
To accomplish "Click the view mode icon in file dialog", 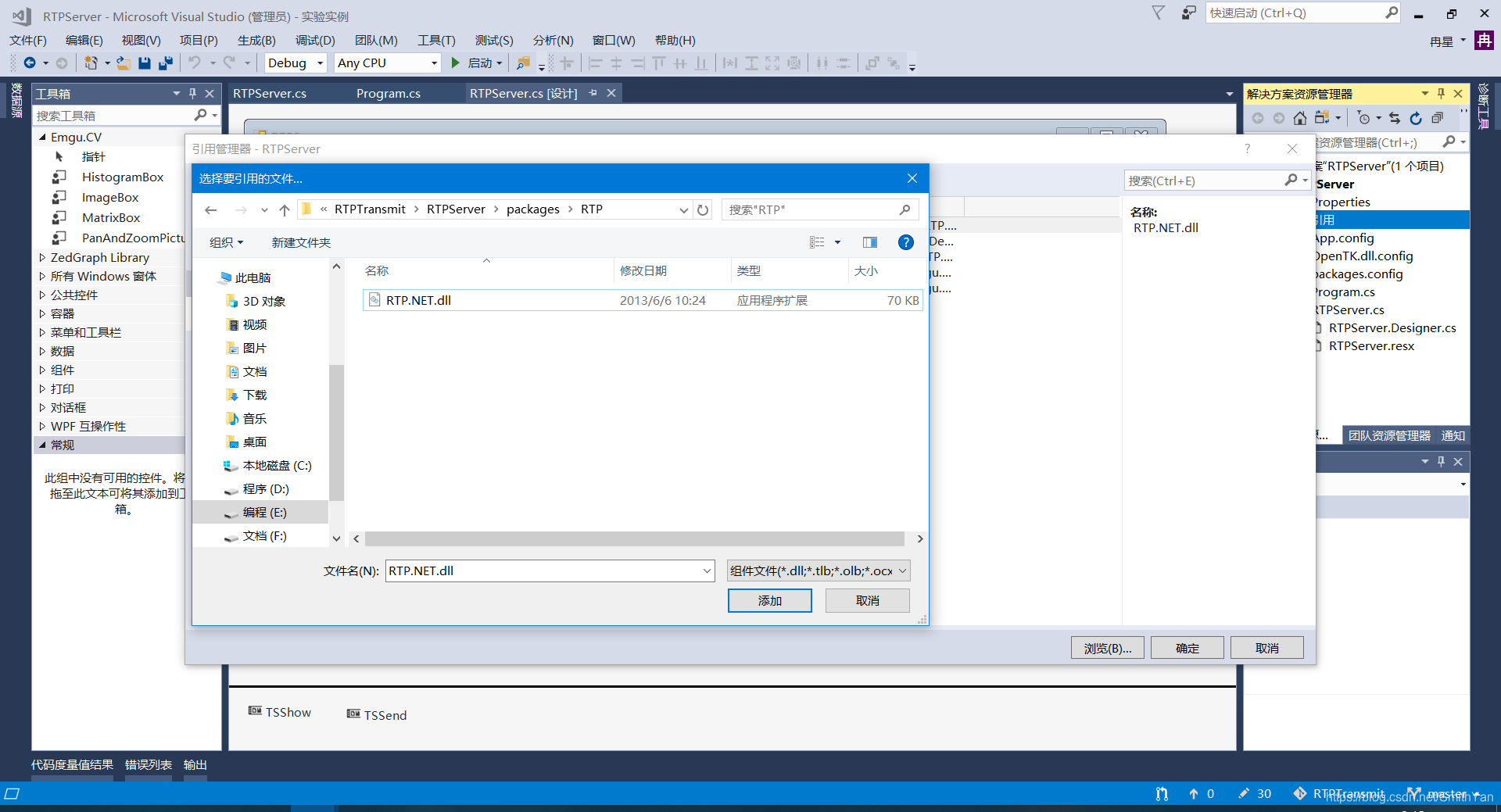I will coord(817,242).
